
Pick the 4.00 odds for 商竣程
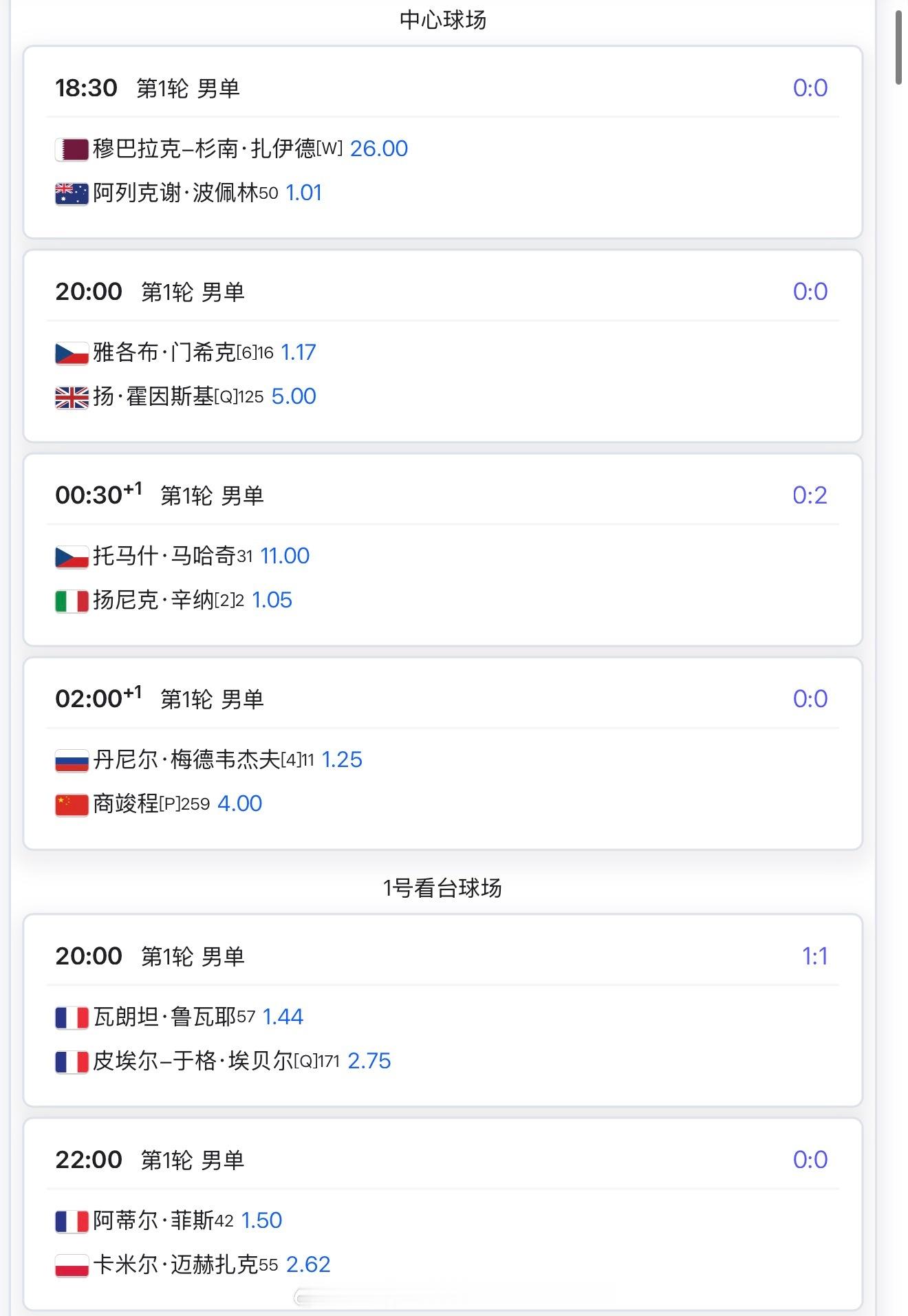(239, 803)
